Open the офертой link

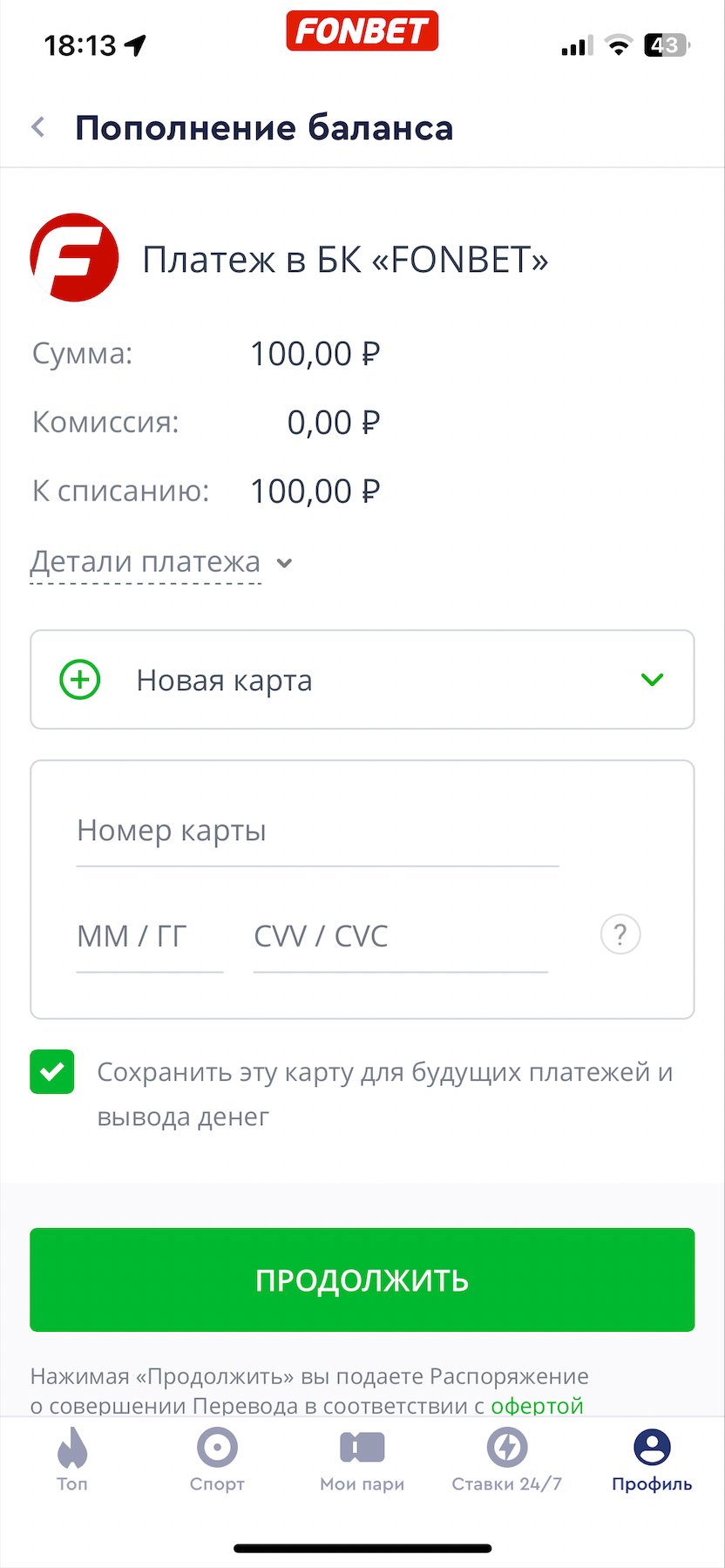[537, 1406]
